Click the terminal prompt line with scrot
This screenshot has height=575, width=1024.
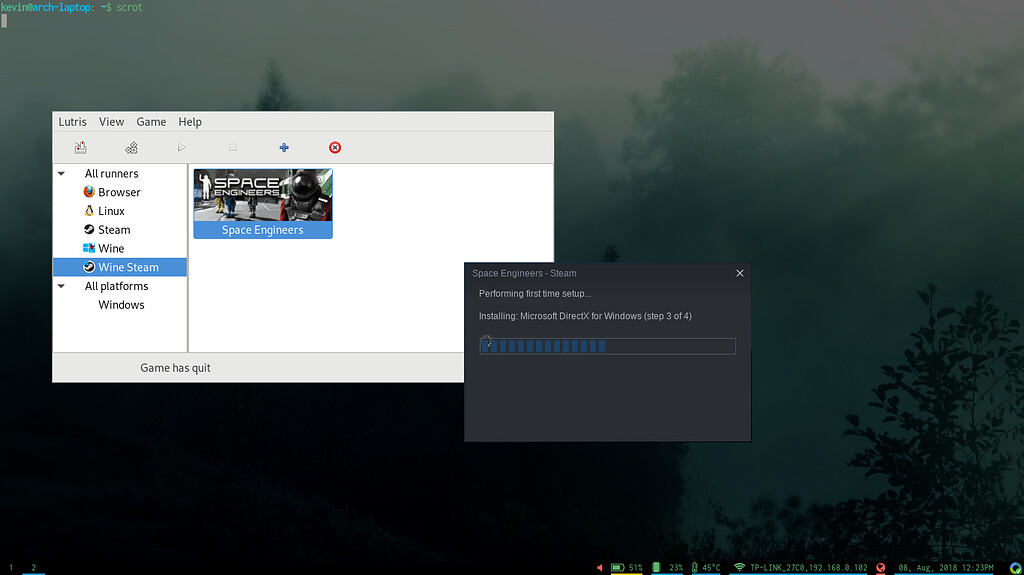click(x=72, y=7)
